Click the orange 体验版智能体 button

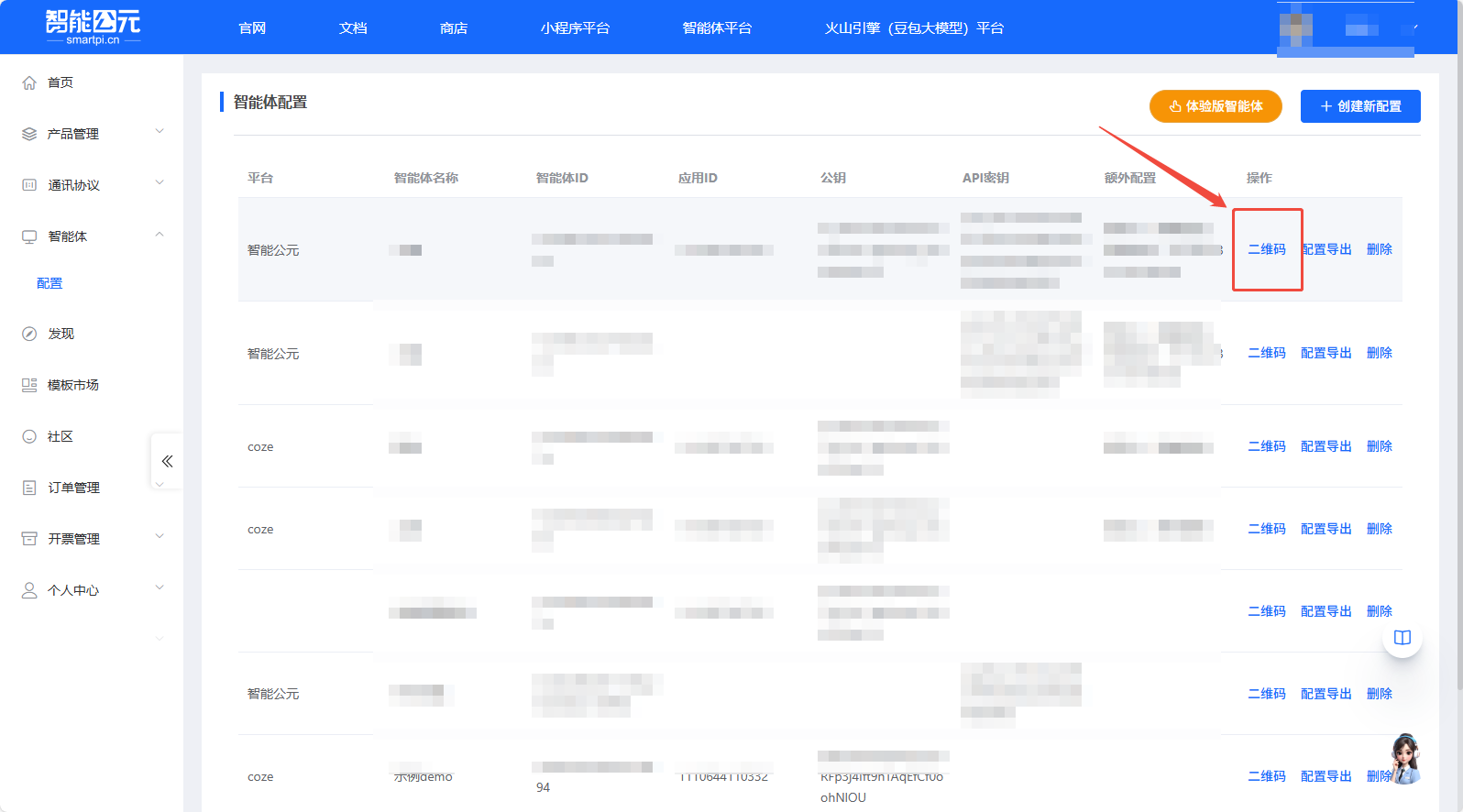pos(1215,106)
